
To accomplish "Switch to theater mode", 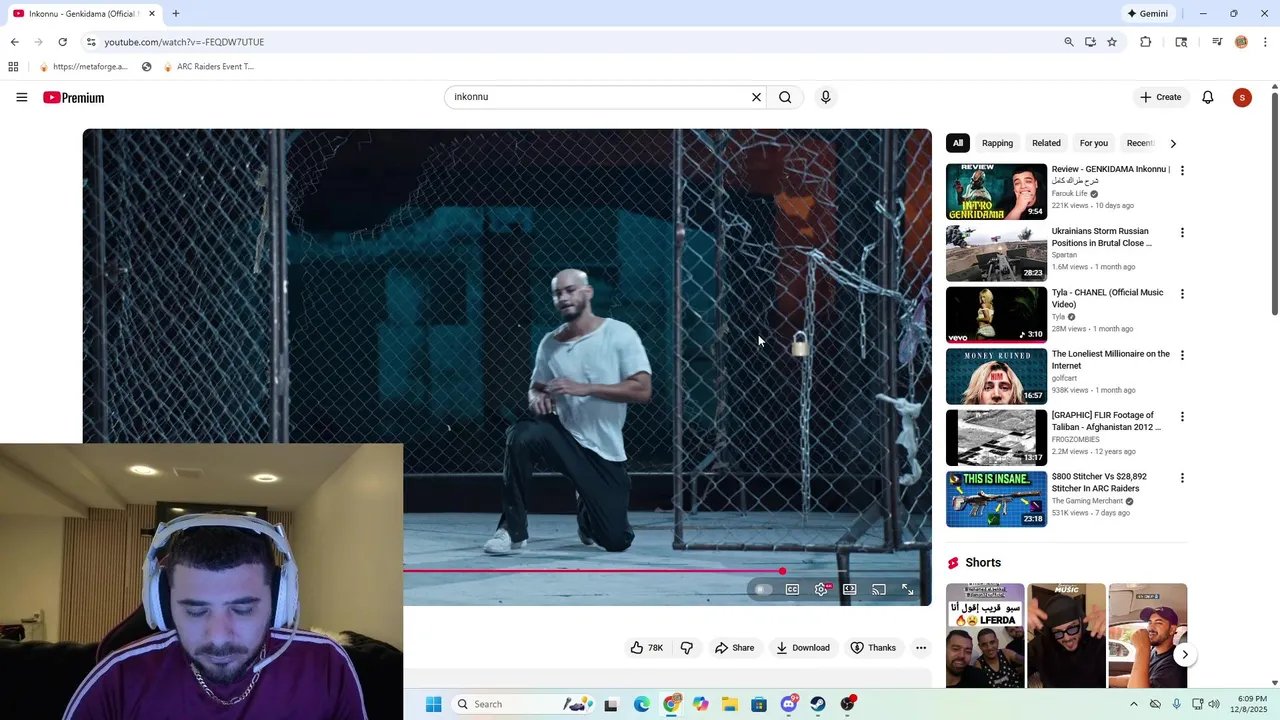I will click(x=849, y=589).
